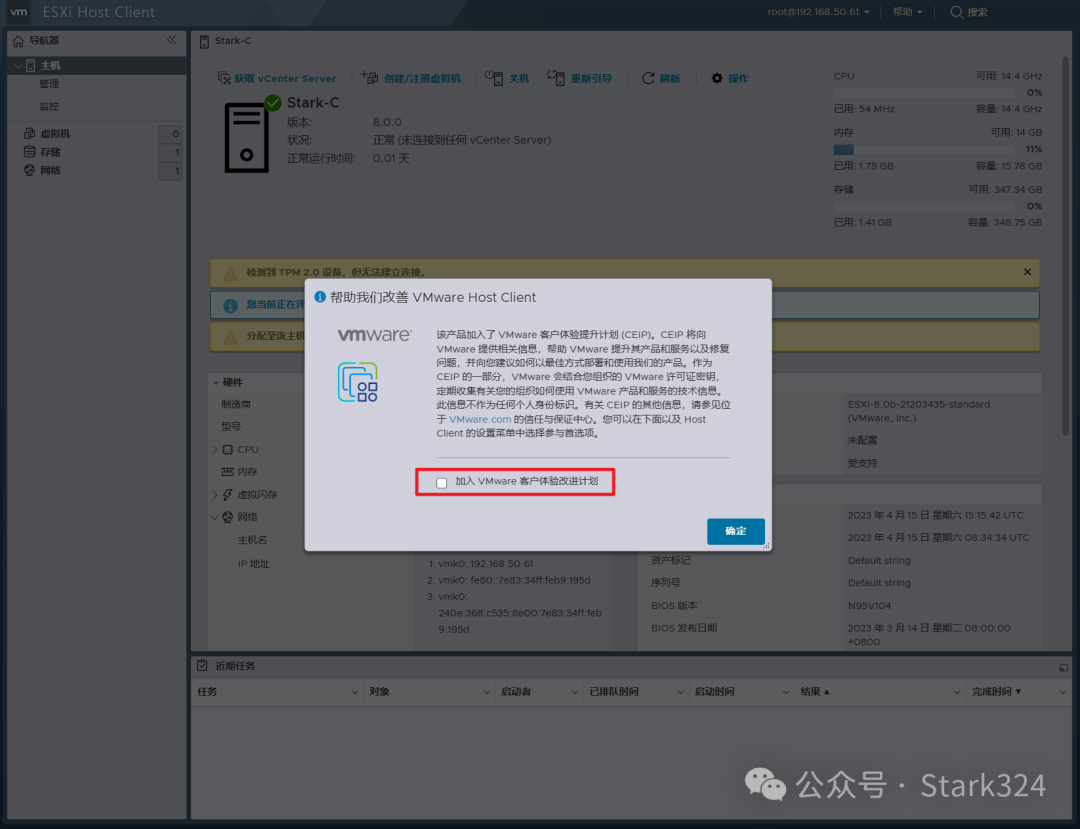Click the Stark-C host server icon
The height and width of the screenshot is (829, 1080).
point(247,138)
